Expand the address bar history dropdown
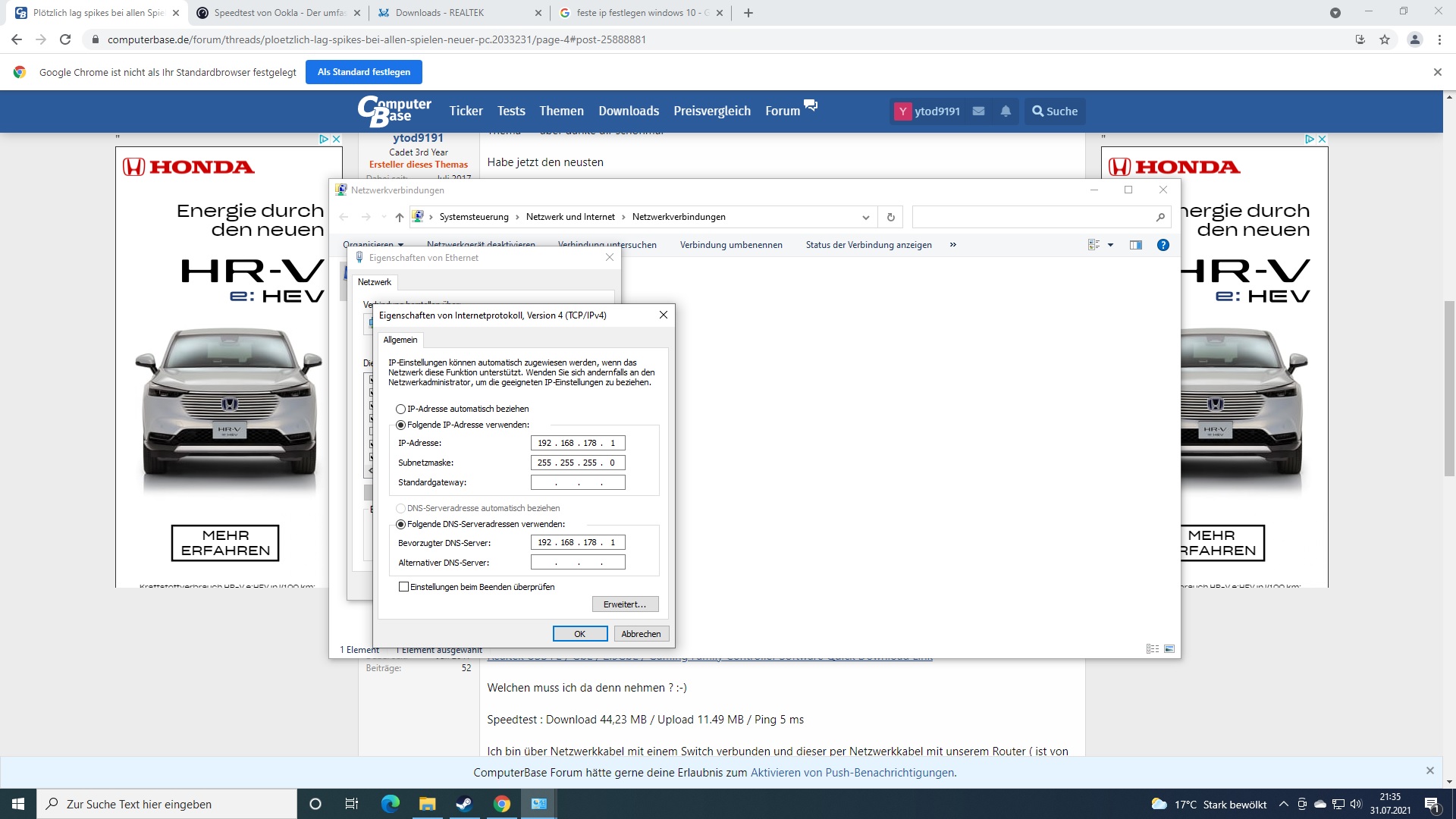The image size is (1456, 819). 865,218
